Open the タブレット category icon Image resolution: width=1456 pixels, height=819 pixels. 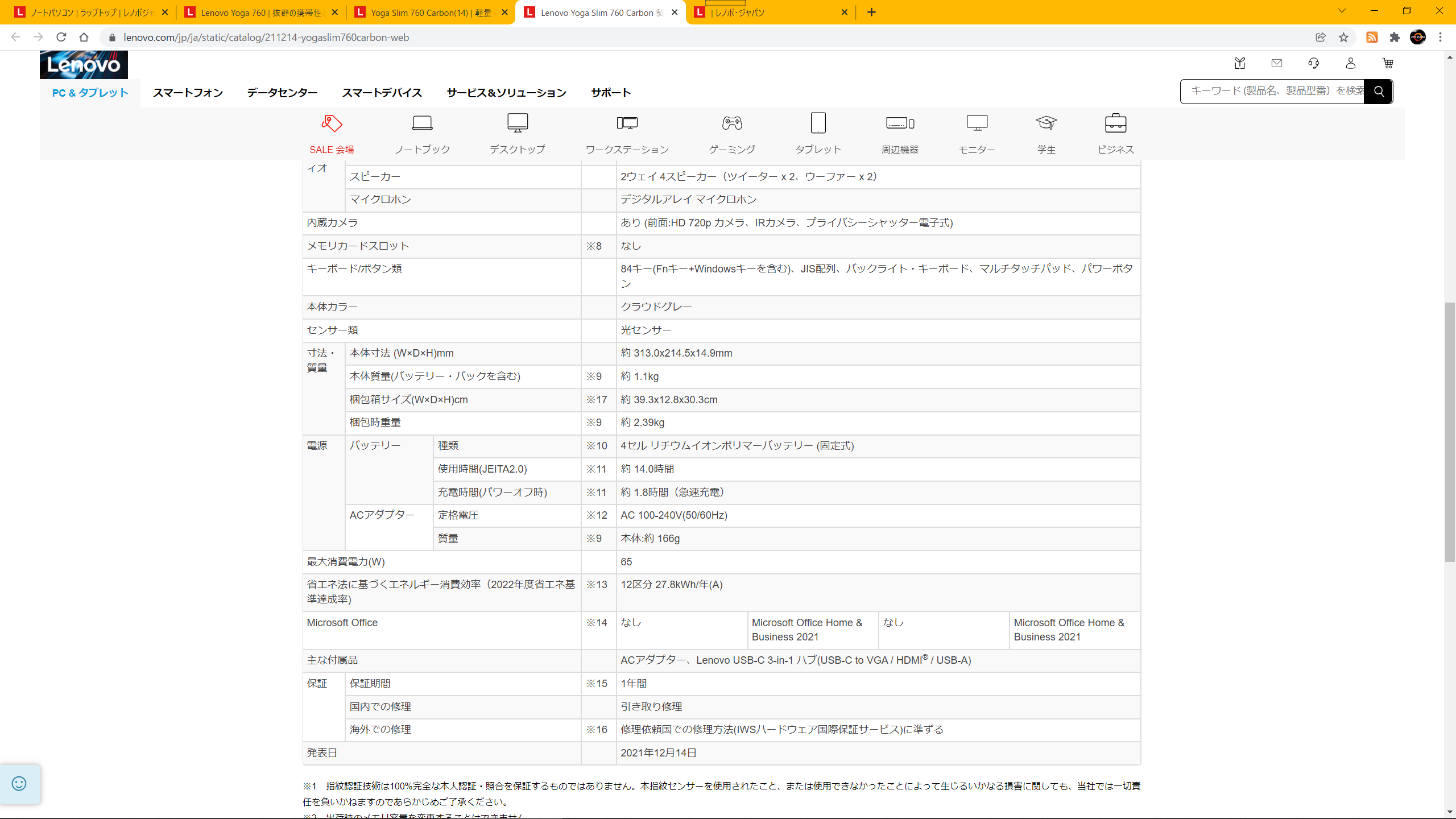pos(818,123)
